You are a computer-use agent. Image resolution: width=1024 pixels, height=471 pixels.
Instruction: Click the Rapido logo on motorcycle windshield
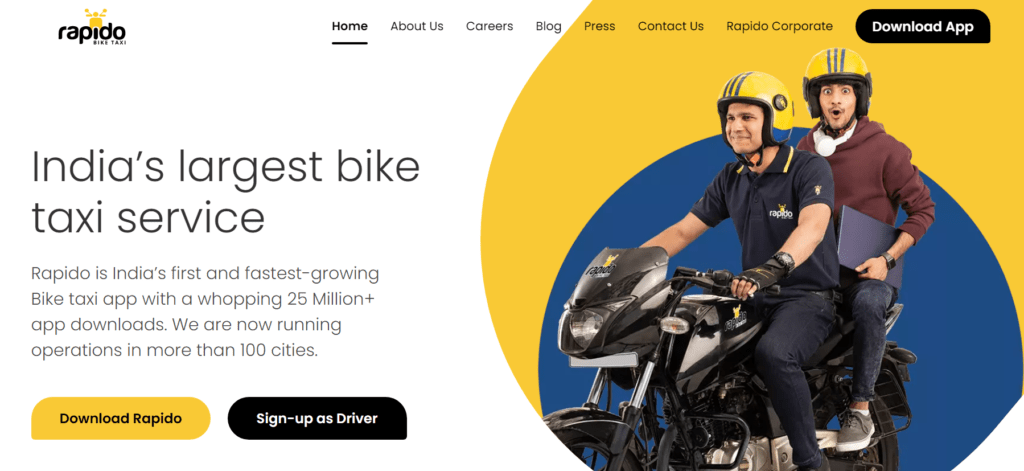(601, 266)
